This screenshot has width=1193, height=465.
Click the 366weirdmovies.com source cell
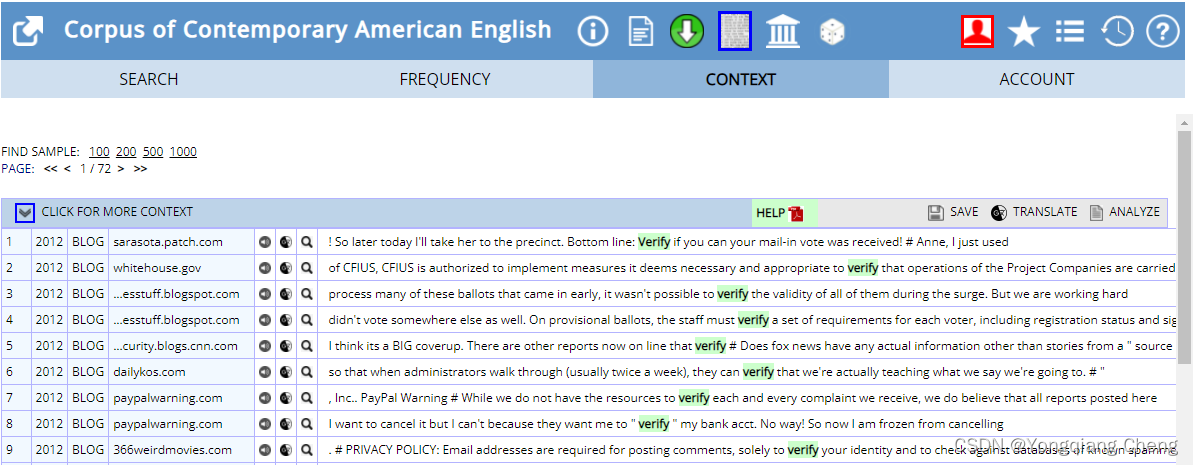(181, 450)
